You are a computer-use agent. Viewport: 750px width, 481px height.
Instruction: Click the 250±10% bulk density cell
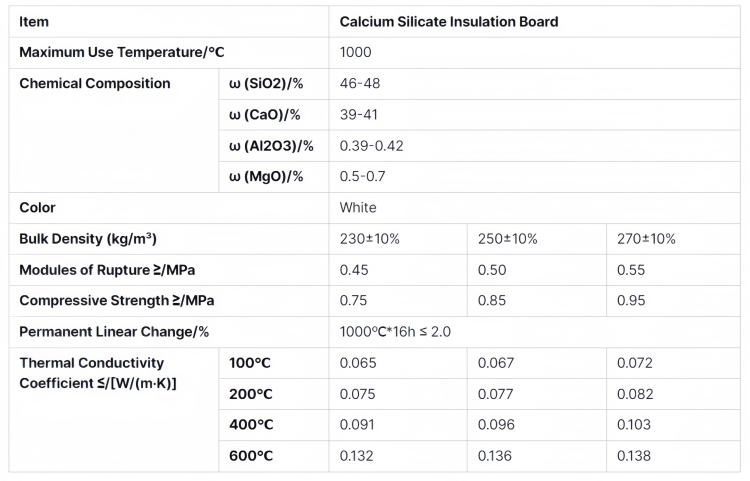pos(537,239)
